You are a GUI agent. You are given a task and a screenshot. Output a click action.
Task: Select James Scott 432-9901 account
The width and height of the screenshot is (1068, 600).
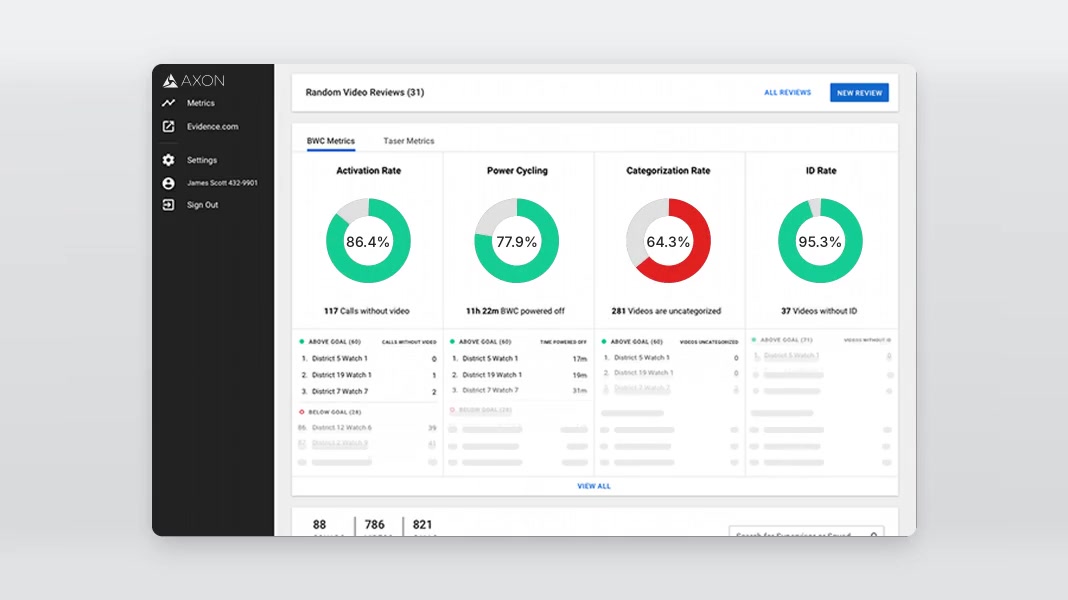pyautogui.click(x=222, y=183)
